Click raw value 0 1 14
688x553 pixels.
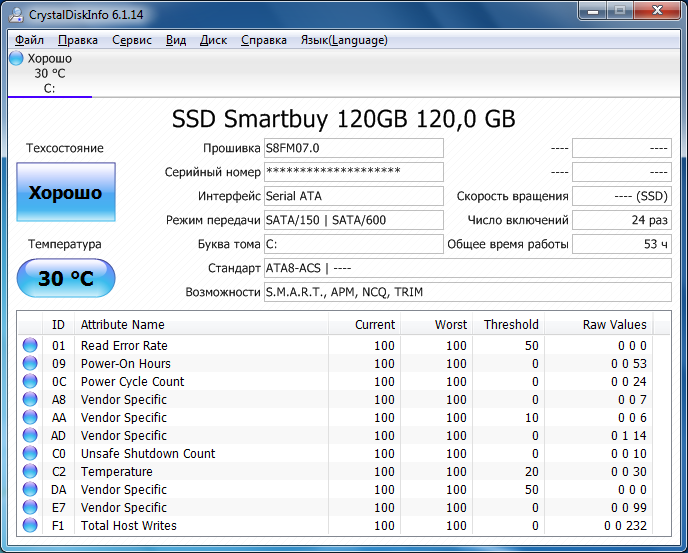629,435
